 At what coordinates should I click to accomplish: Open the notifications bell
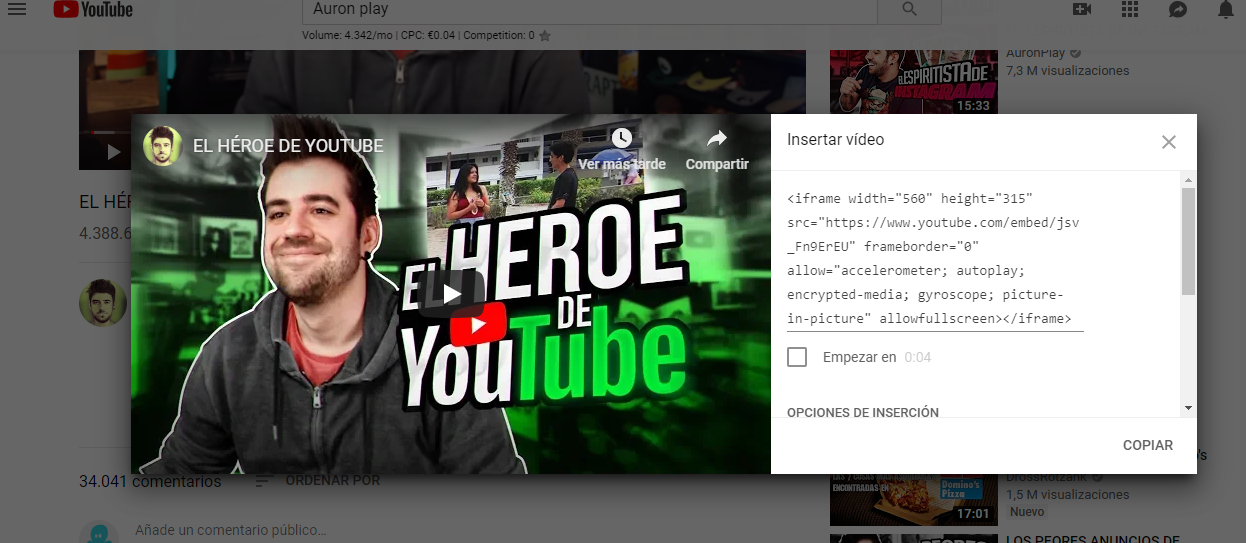point(1226,9)
